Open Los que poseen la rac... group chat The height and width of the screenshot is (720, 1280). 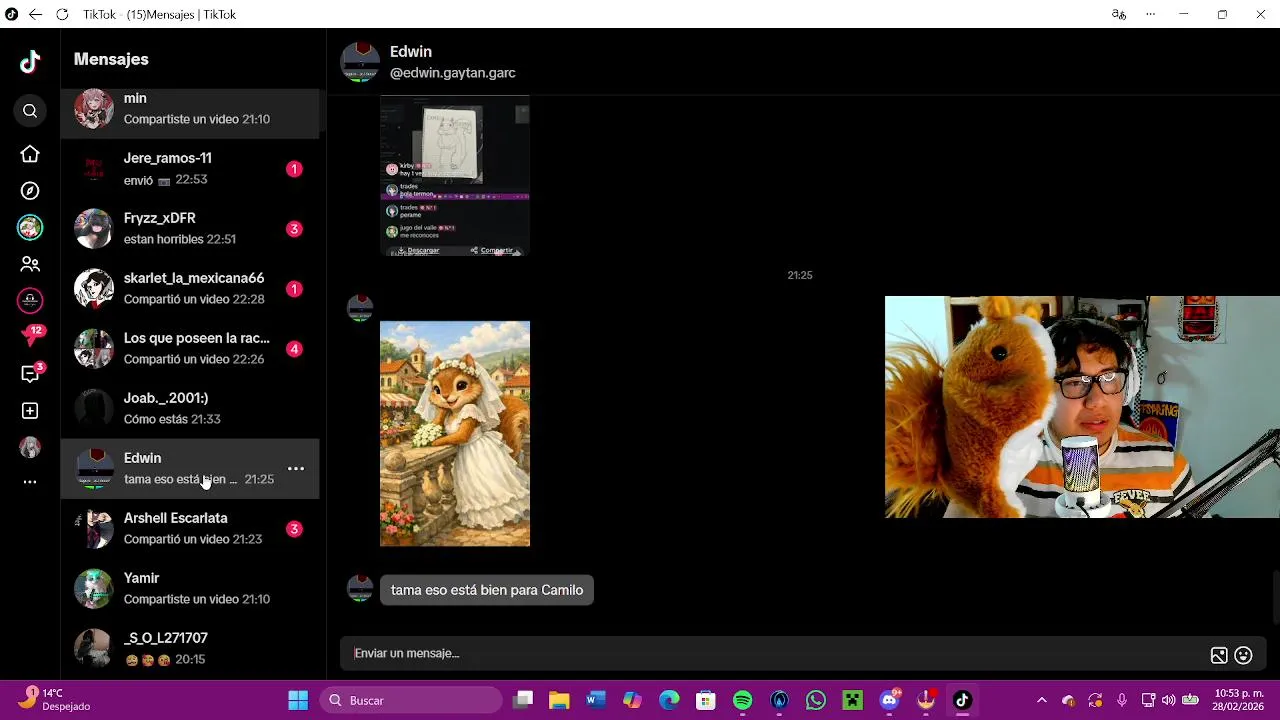pos(190,348)
